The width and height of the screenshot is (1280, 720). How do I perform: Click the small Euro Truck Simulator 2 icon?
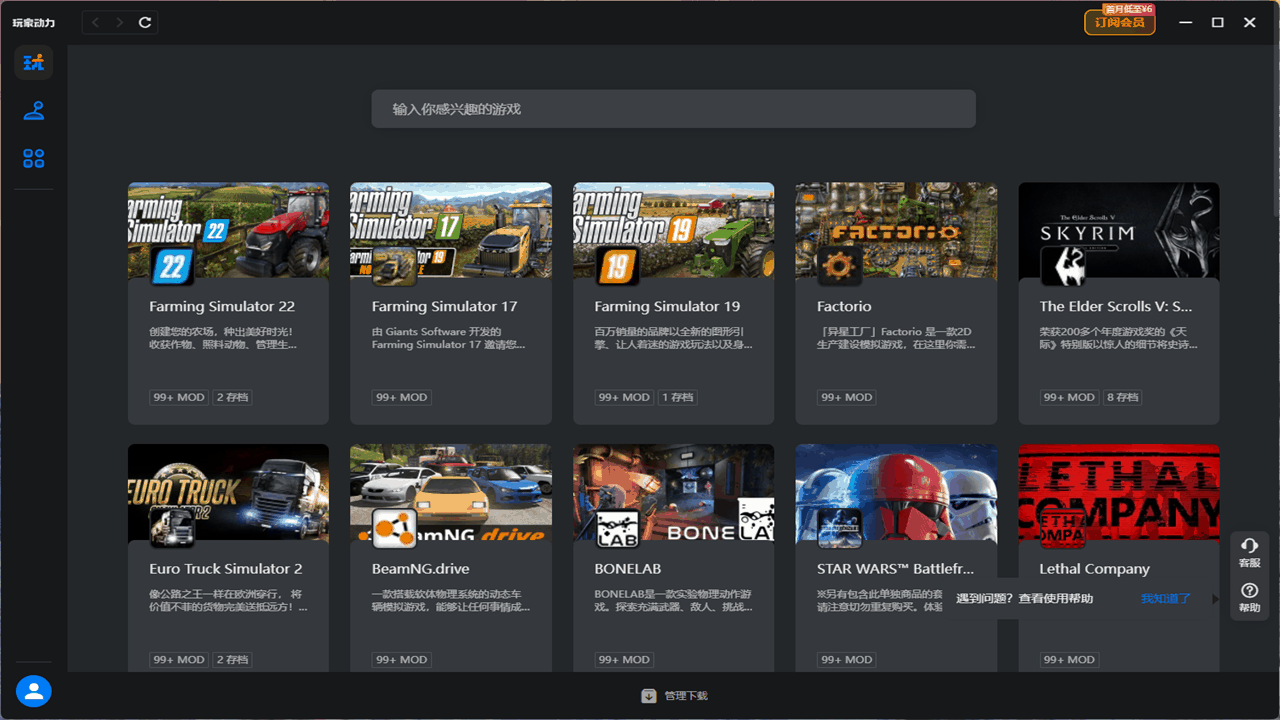pos(172,528)
